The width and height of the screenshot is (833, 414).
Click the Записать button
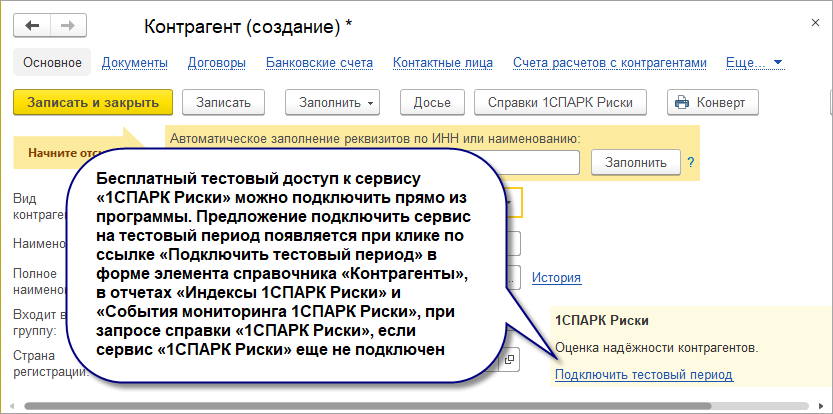click(x=224, y=103)
